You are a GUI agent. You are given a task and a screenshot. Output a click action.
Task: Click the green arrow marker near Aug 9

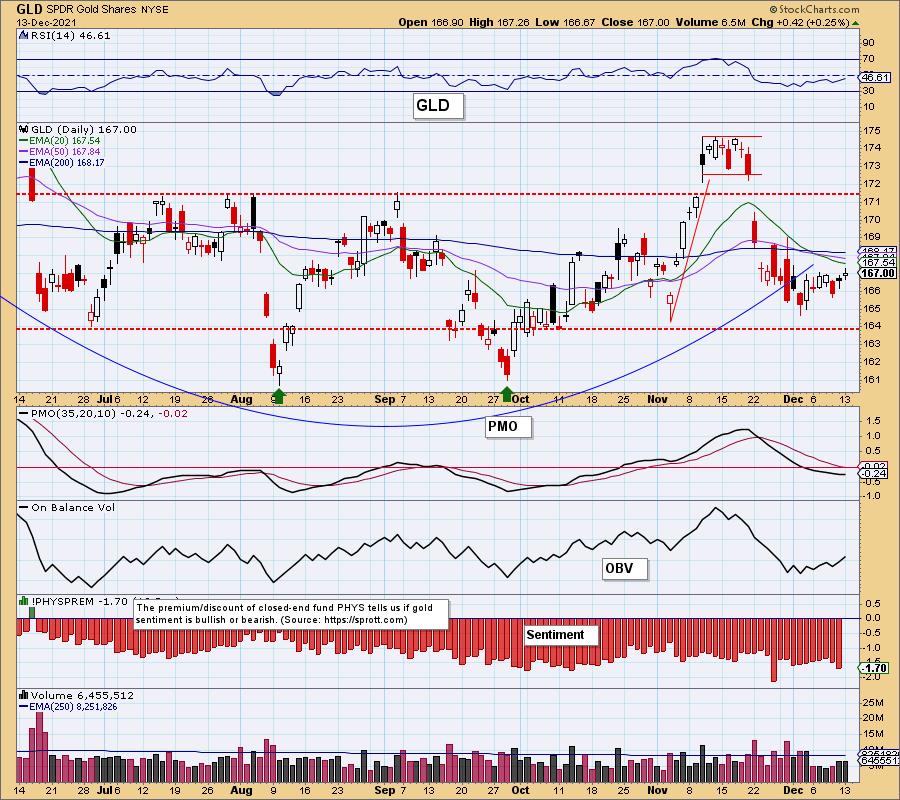tap(278, 395)
